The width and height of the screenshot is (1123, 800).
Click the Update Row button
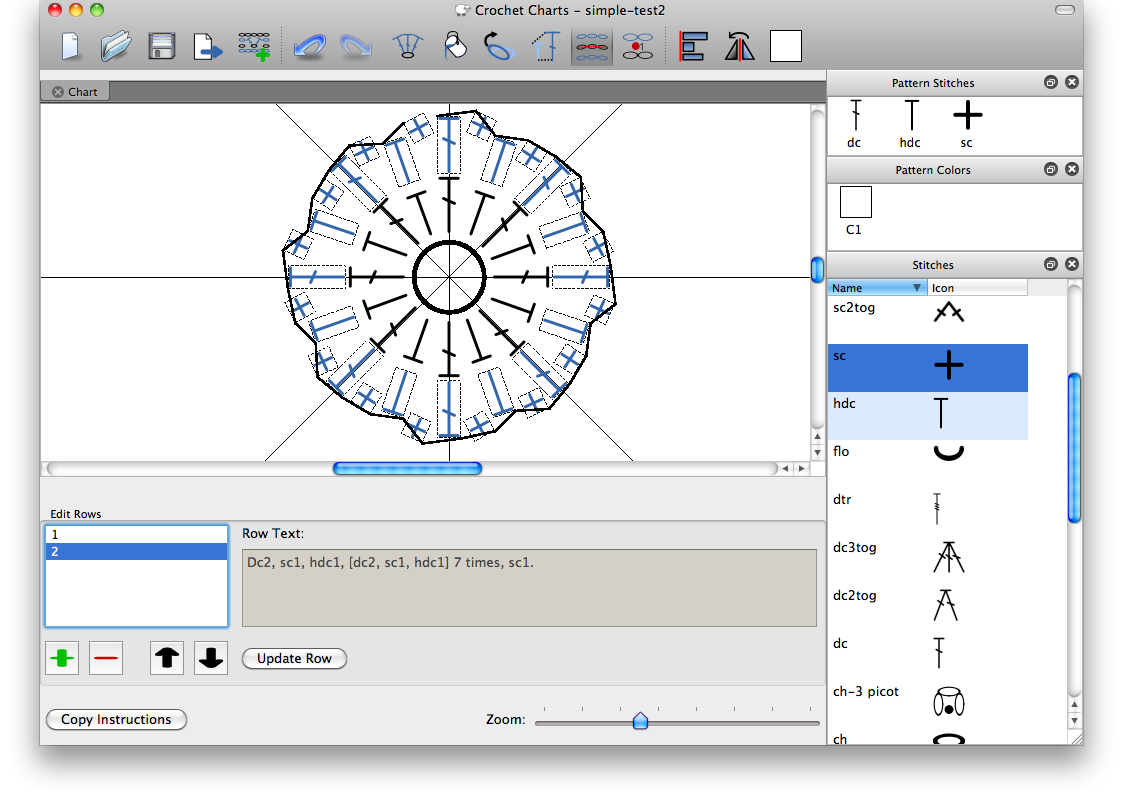(294, 658)
